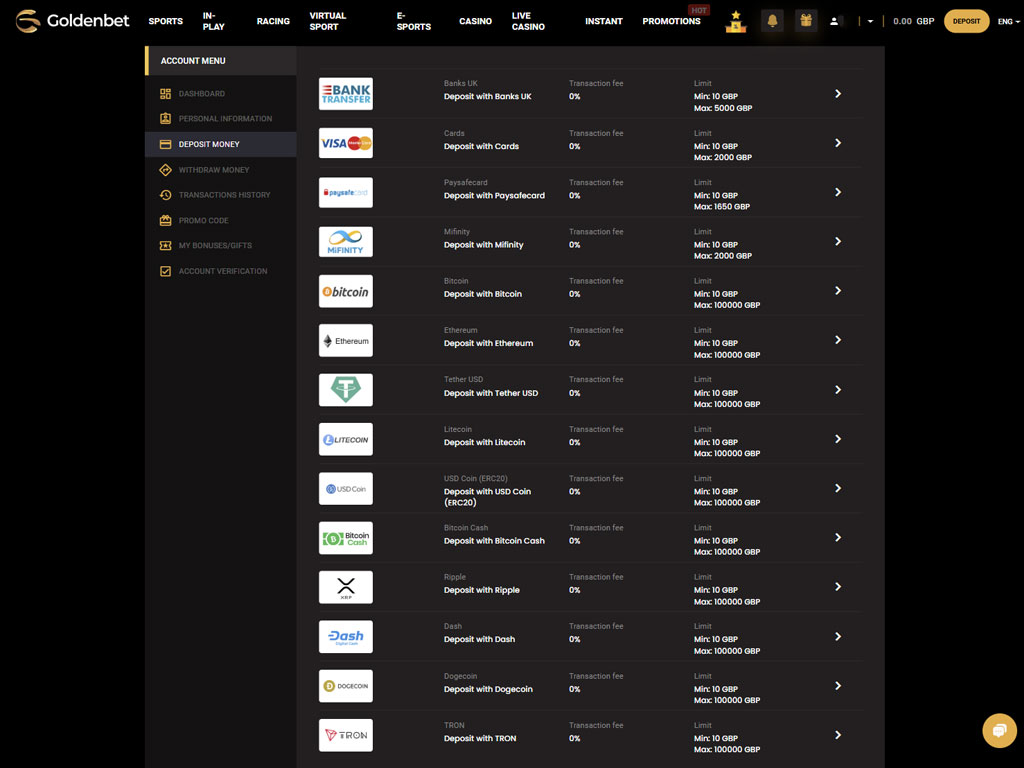Expand the Litecoin row chevron

click(838, 439)
